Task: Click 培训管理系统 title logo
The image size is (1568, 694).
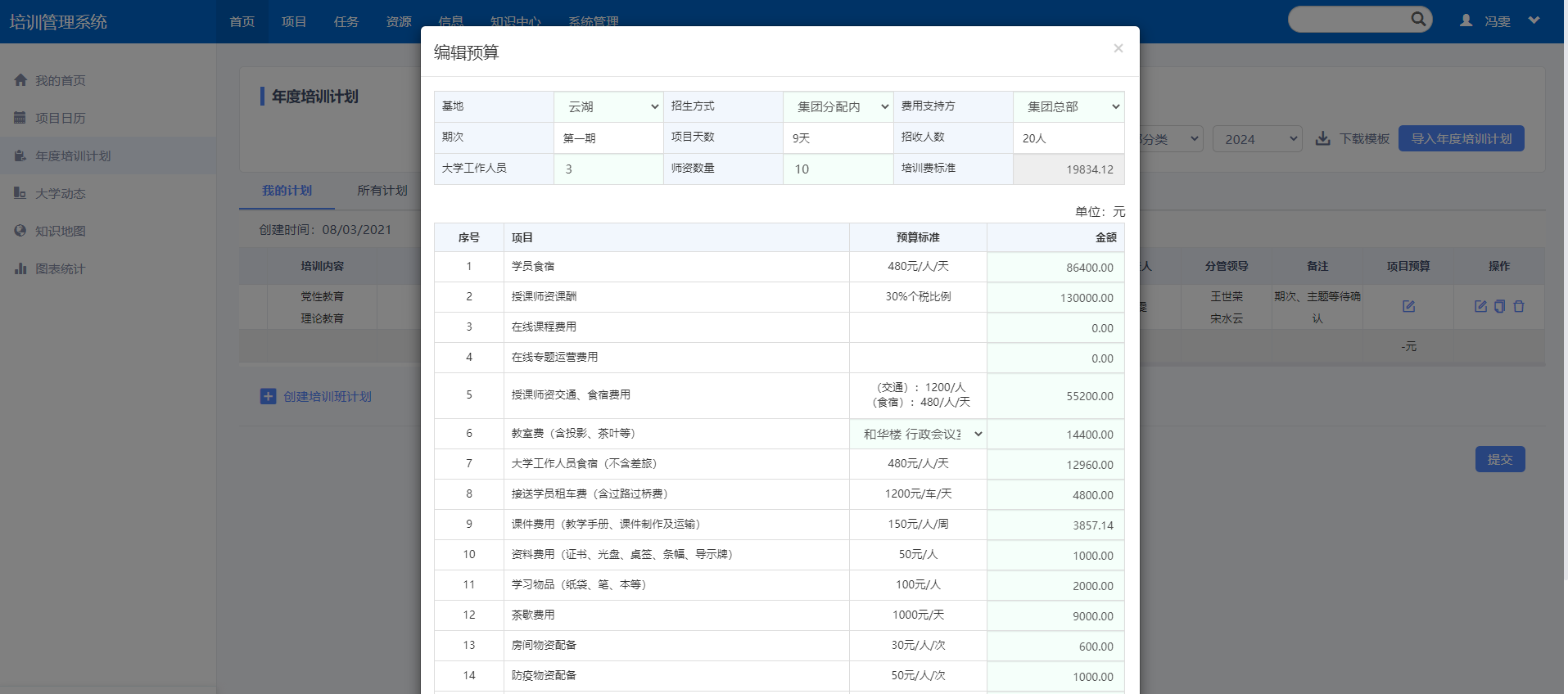Action: [58, 22]
